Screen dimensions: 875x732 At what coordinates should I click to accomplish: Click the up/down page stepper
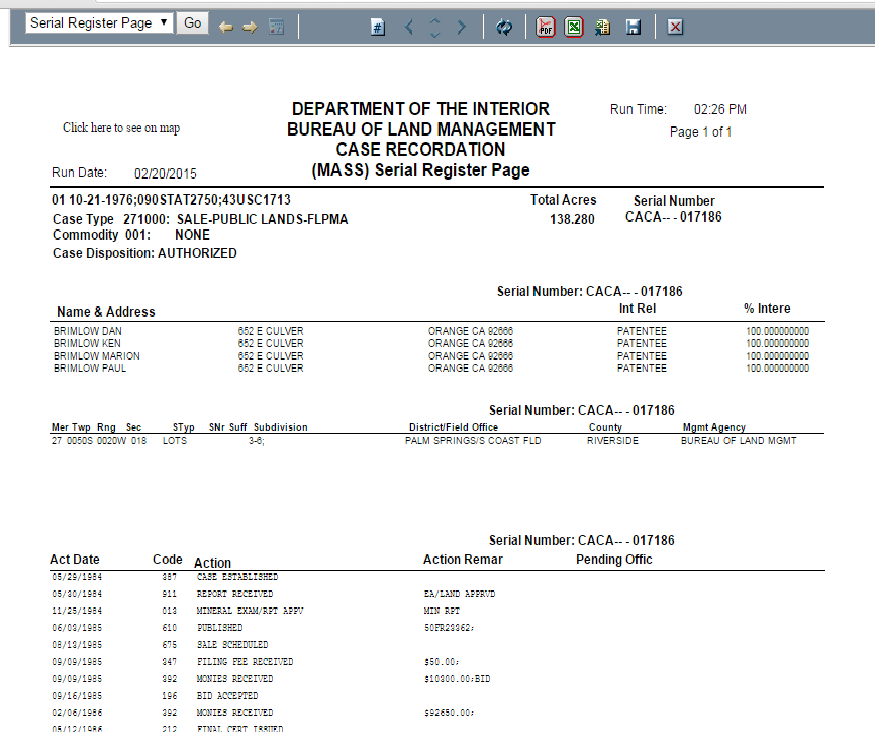(x=435, y=27)
